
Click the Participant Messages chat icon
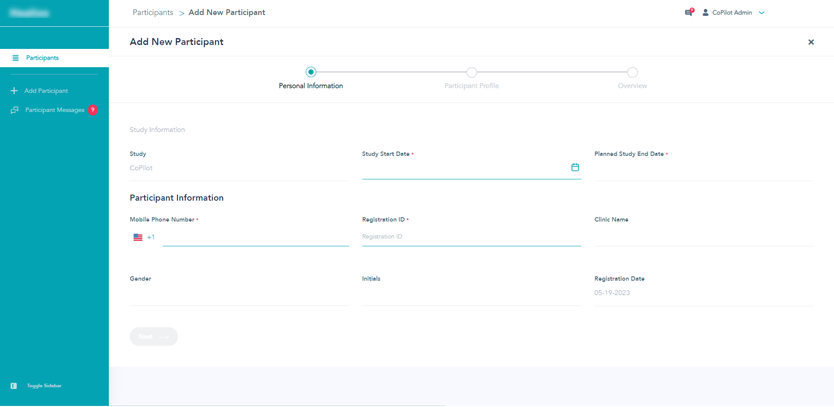tap(14, 110)
